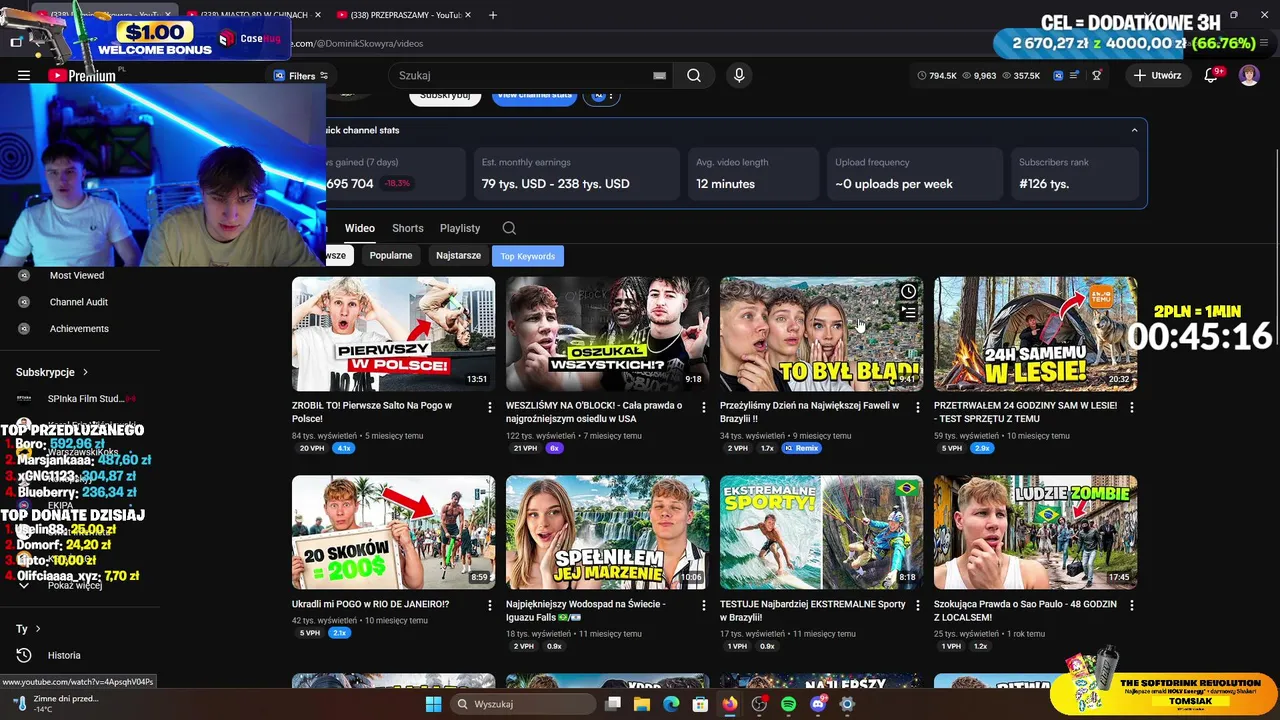
Task: Select the Popularne filter chip
Action: tap(391, 256)
